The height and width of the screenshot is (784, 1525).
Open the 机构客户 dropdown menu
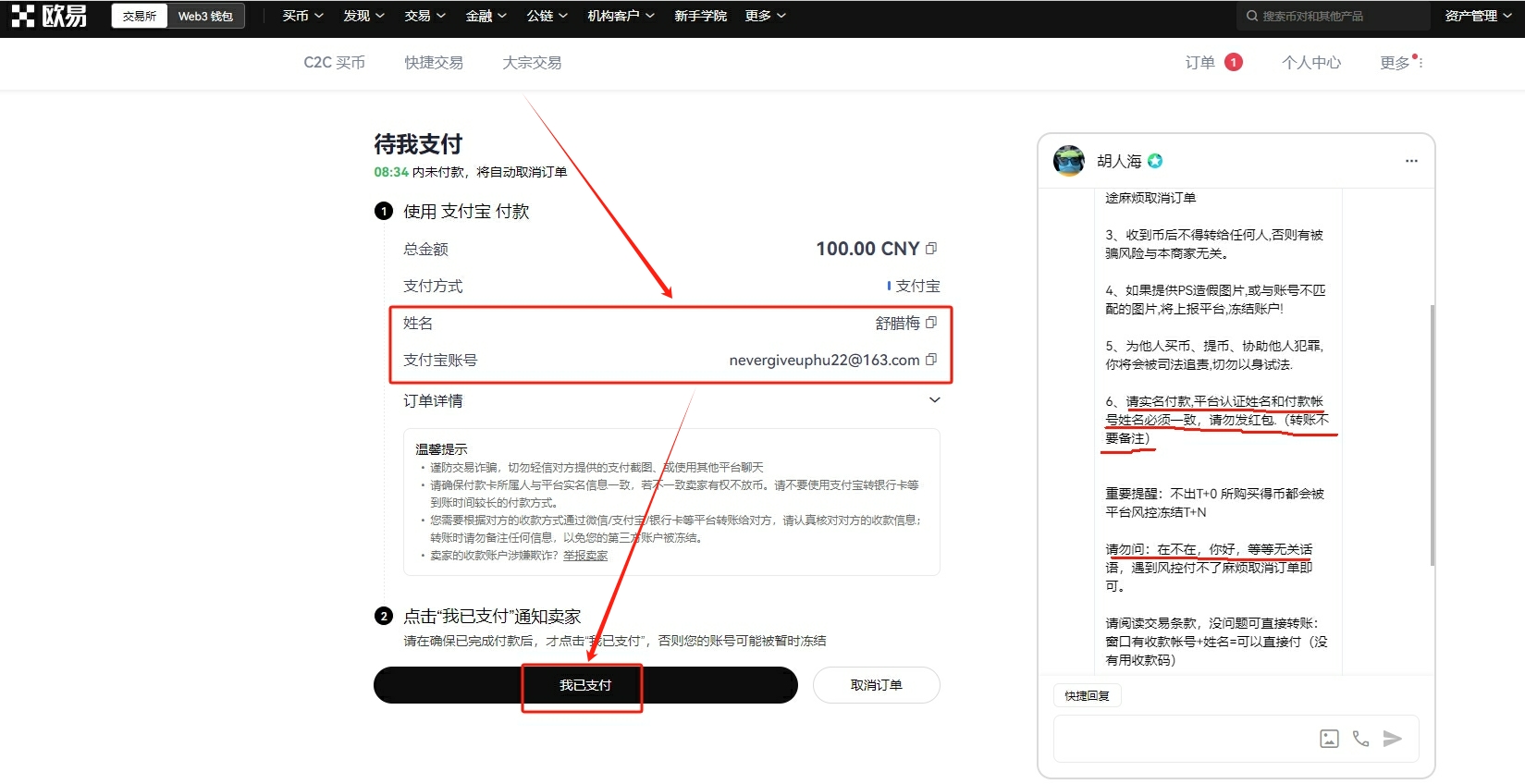pyautogui.click(x=621, y=16)
